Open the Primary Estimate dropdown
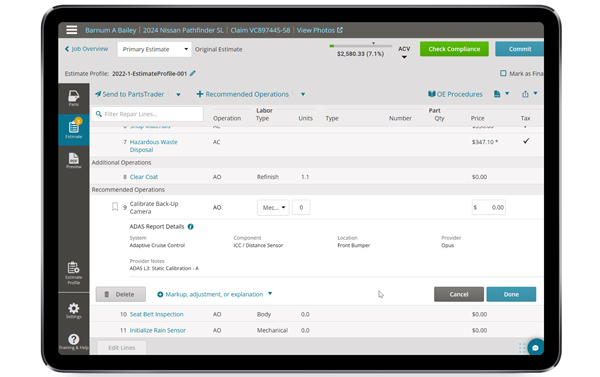This screenshot has width=600, height=377. [154, 49]
